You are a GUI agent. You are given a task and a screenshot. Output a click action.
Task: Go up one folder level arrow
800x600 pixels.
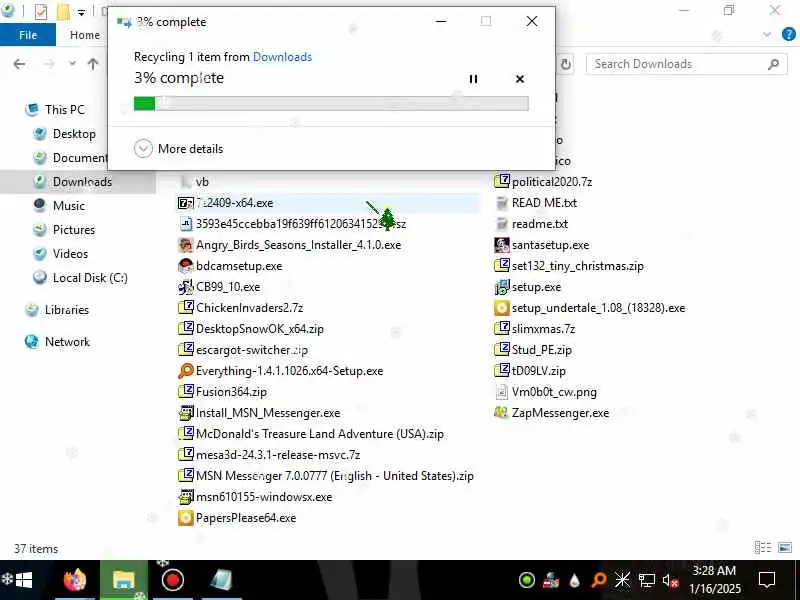[93, 64]
